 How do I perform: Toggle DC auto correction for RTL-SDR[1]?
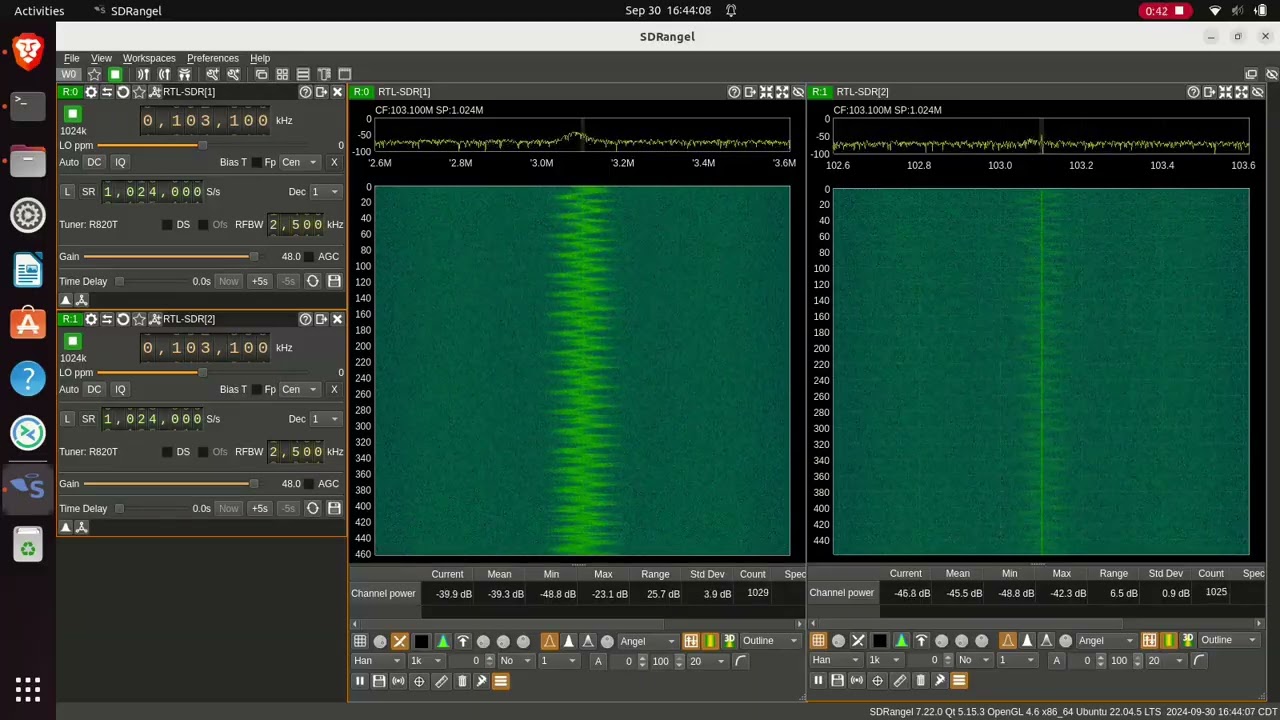pos(94,162)
